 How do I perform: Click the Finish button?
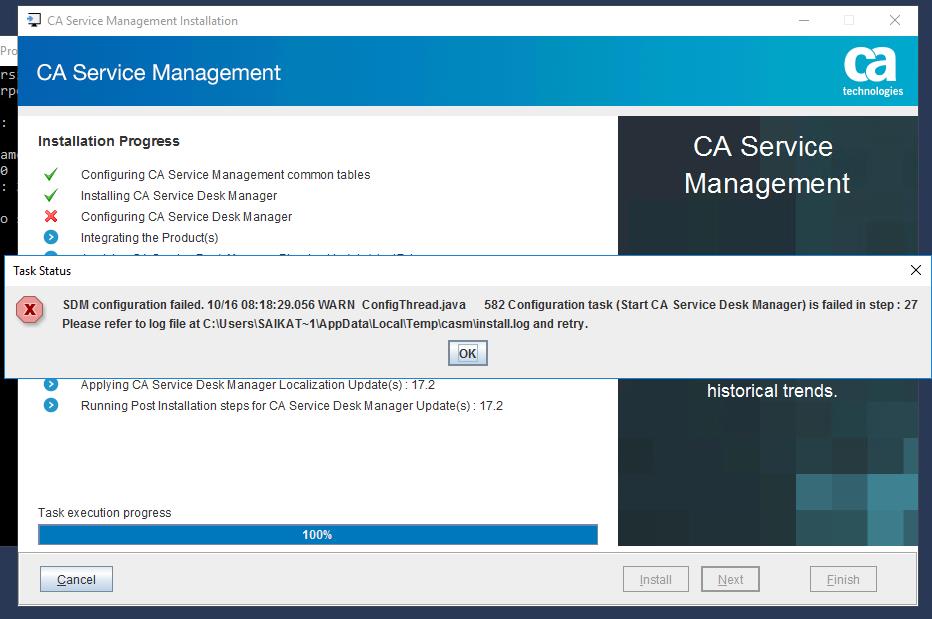point(843,578)
